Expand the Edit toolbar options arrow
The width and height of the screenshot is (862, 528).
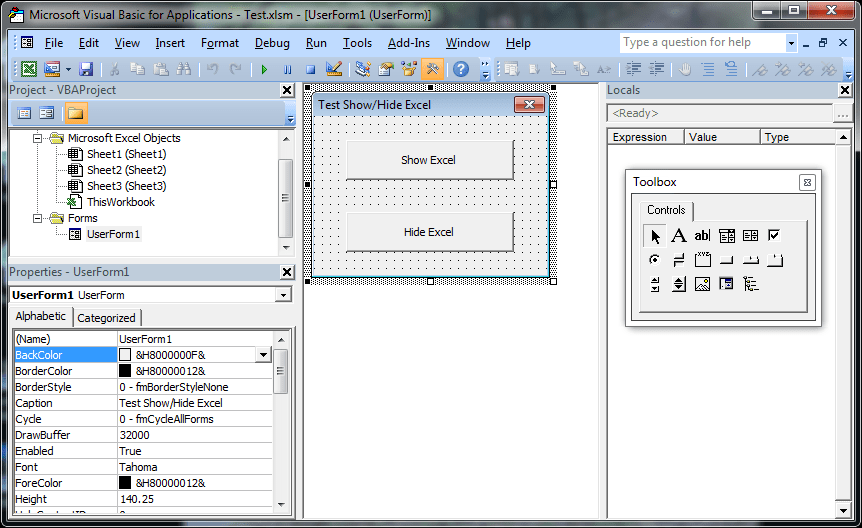(848, 74)
